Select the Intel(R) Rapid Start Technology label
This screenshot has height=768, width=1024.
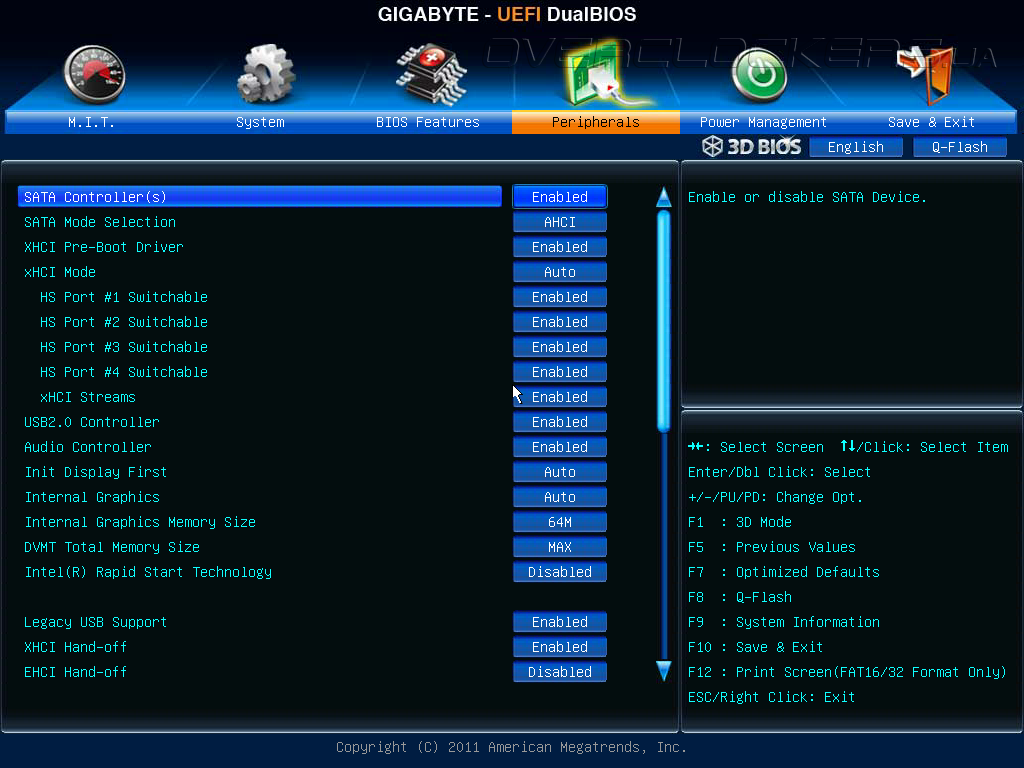point(148,571)
